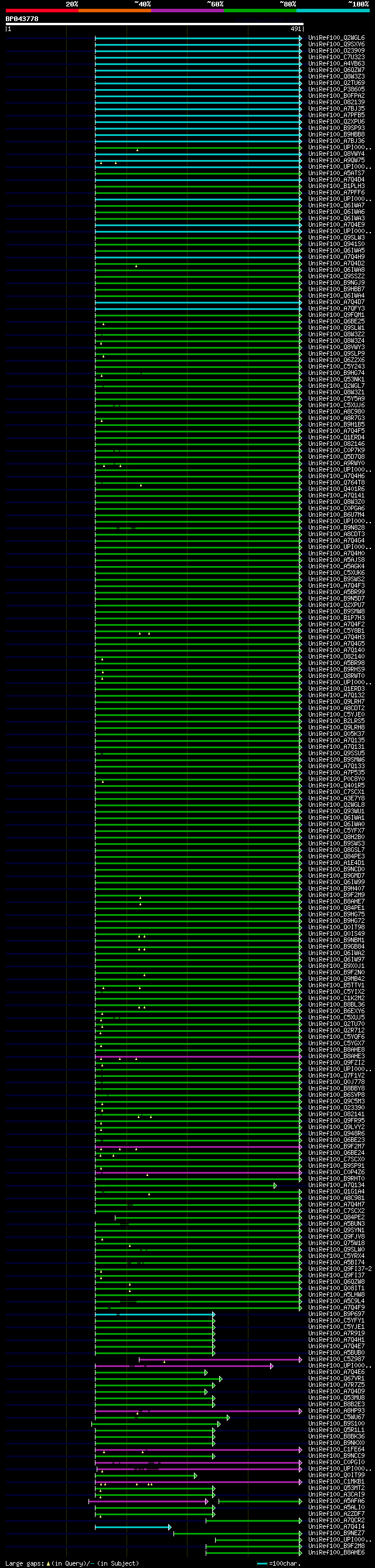Open hit UniRef100_P38605
This screenshot has width=375, height=1568.
tap(337, 89)
